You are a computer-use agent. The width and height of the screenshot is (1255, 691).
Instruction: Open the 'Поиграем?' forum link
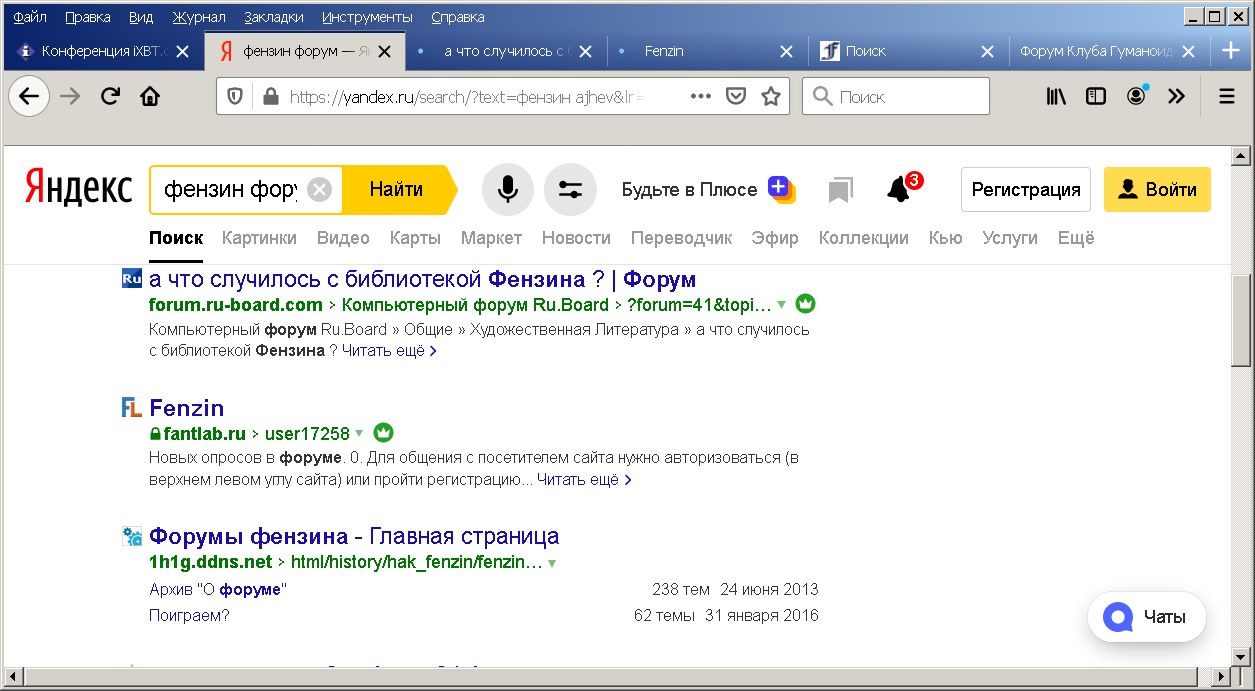[x=189, y=615]
